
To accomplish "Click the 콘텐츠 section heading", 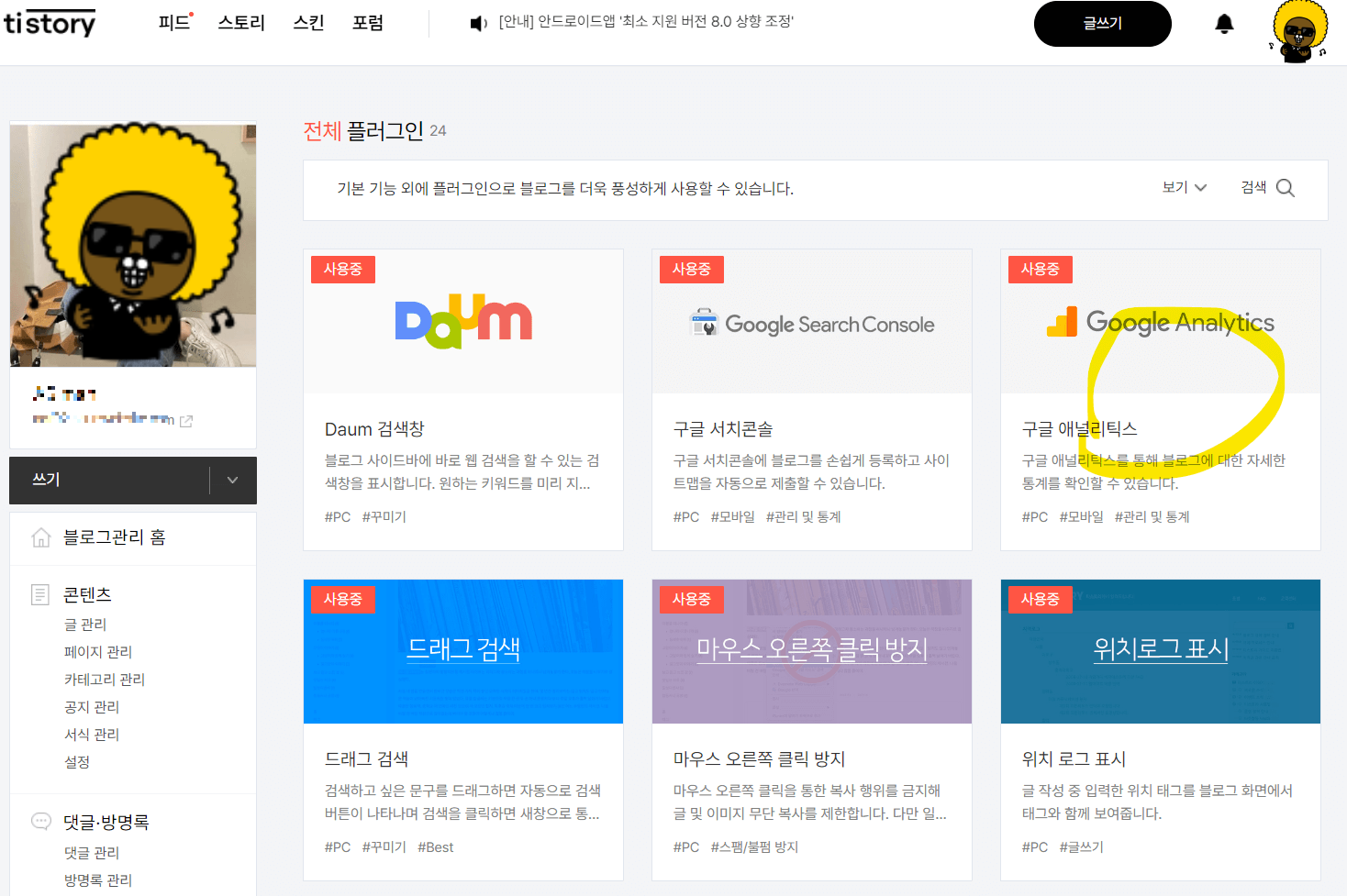I will click(x=87, y=594).
